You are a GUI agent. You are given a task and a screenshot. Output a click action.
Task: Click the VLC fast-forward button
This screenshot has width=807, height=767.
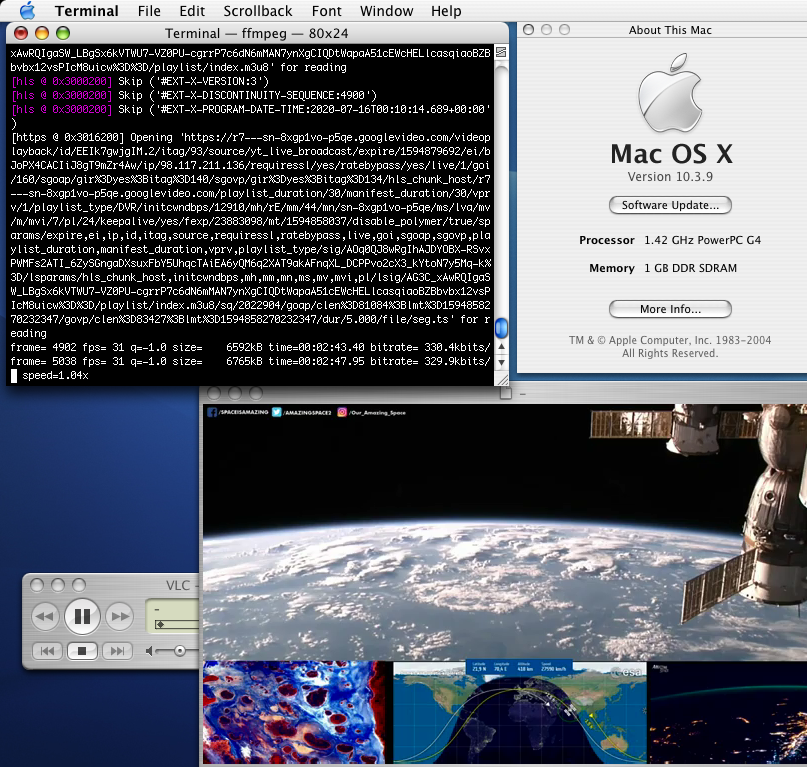pos(119,617)
